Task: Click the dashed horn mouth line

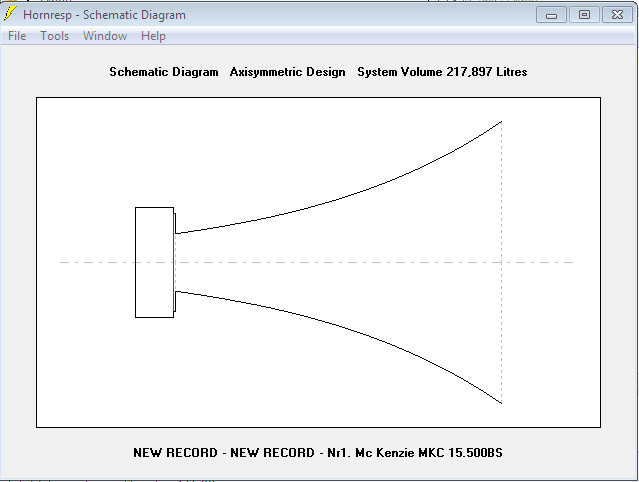Action: 502,262
